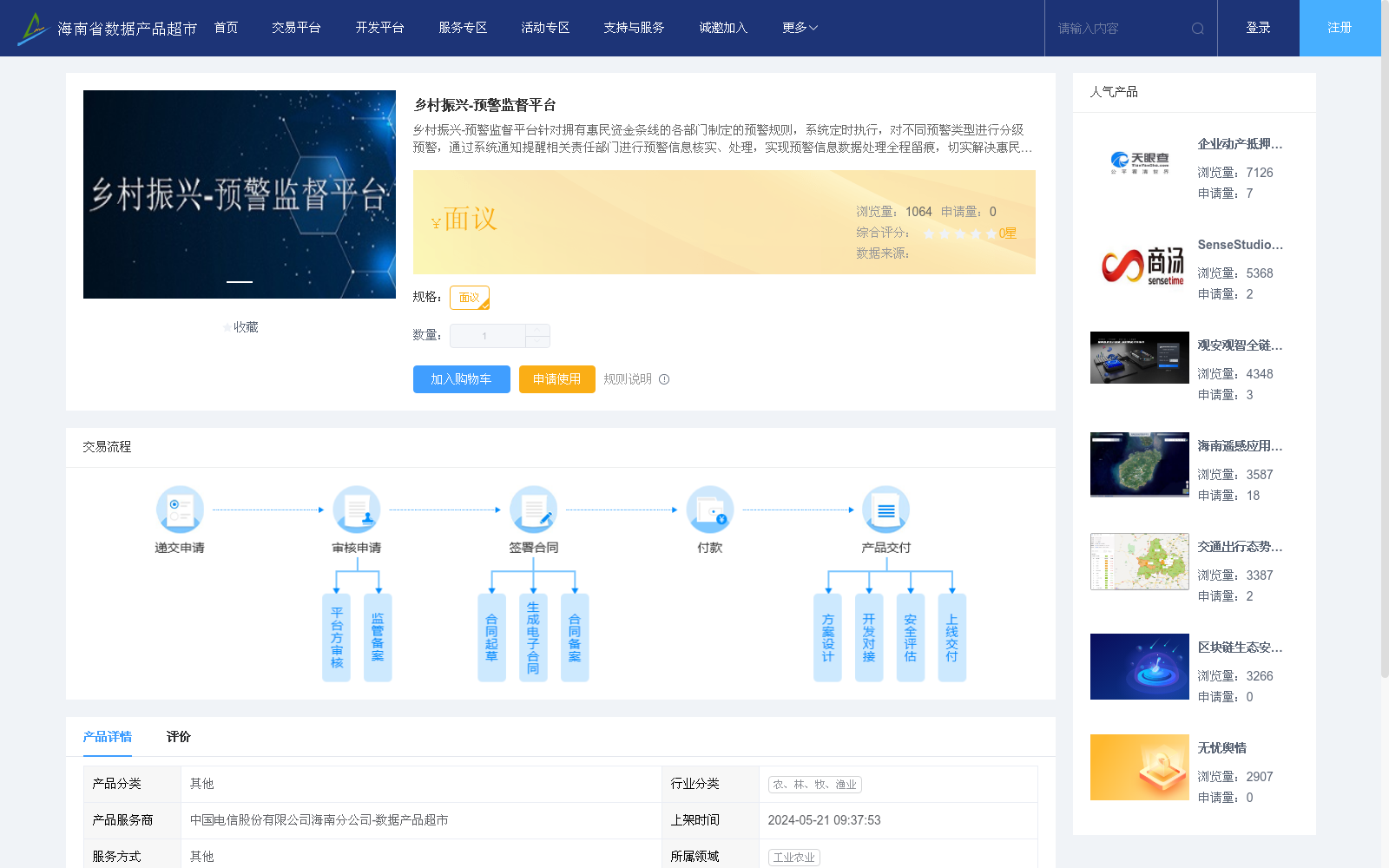Click the page vertical scrollbar
The image size is (1389, 868).
(1385, 339)
